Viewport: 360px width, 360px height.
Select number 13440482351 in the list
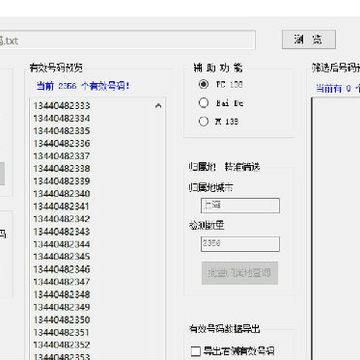tap(62, 333)
